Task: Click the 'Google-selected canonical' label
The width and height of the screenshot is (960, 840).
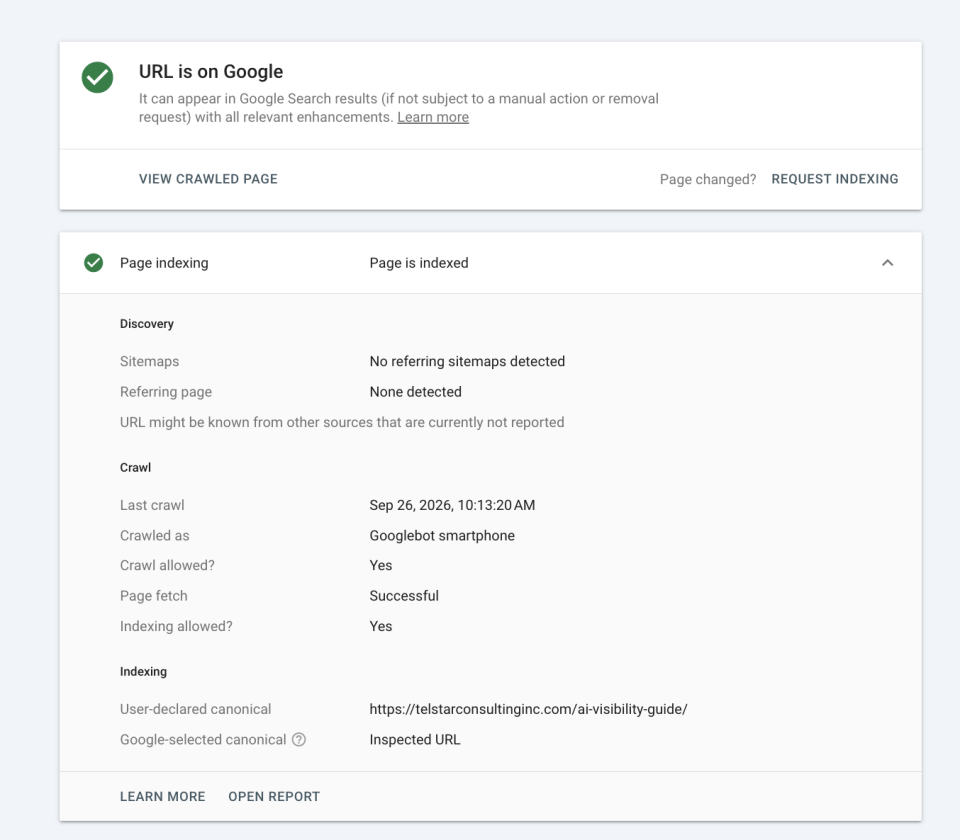Action: coord(203,740)
